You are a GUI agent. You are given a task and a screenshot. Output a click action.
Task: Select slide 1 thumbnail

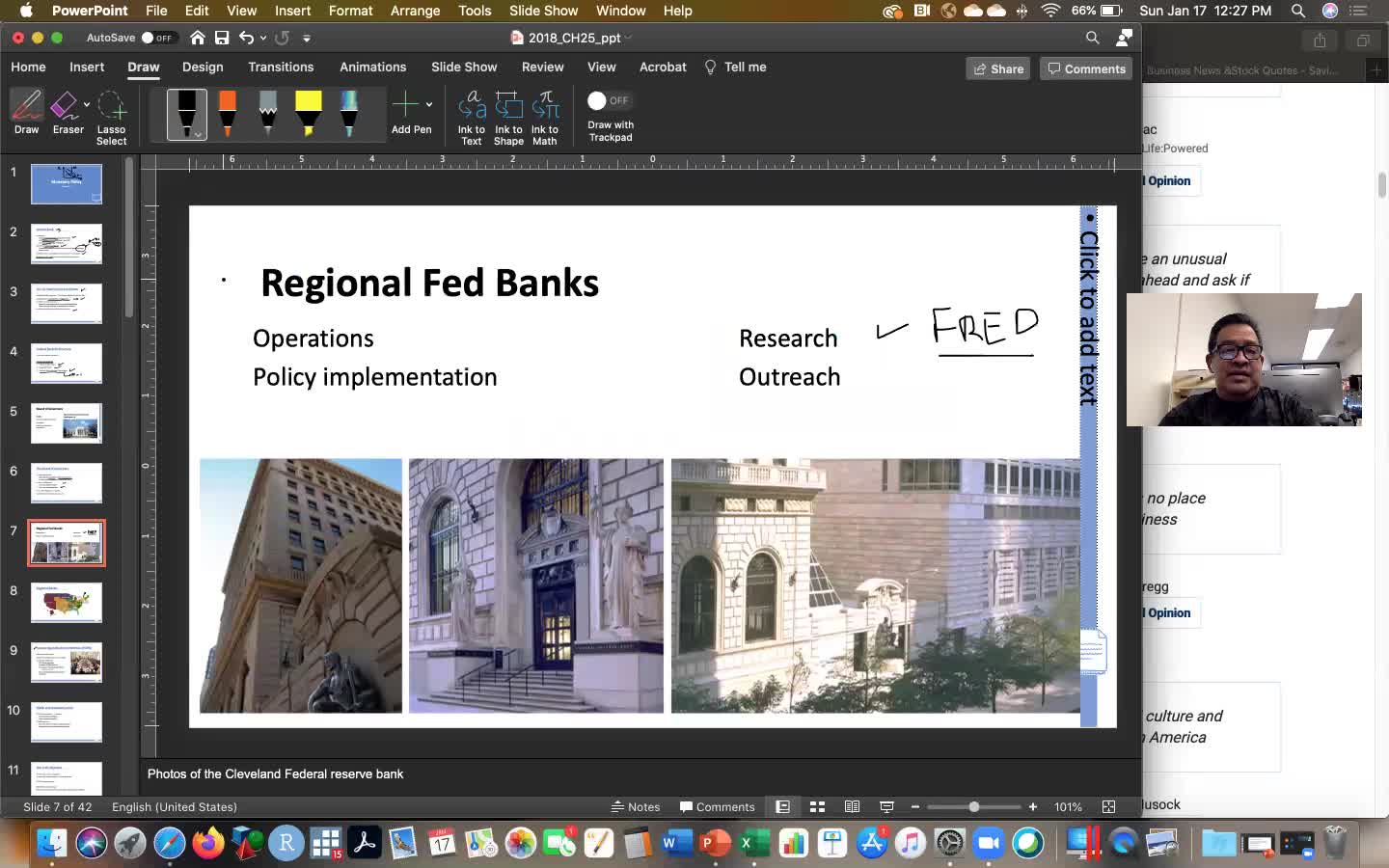(67, 184)
